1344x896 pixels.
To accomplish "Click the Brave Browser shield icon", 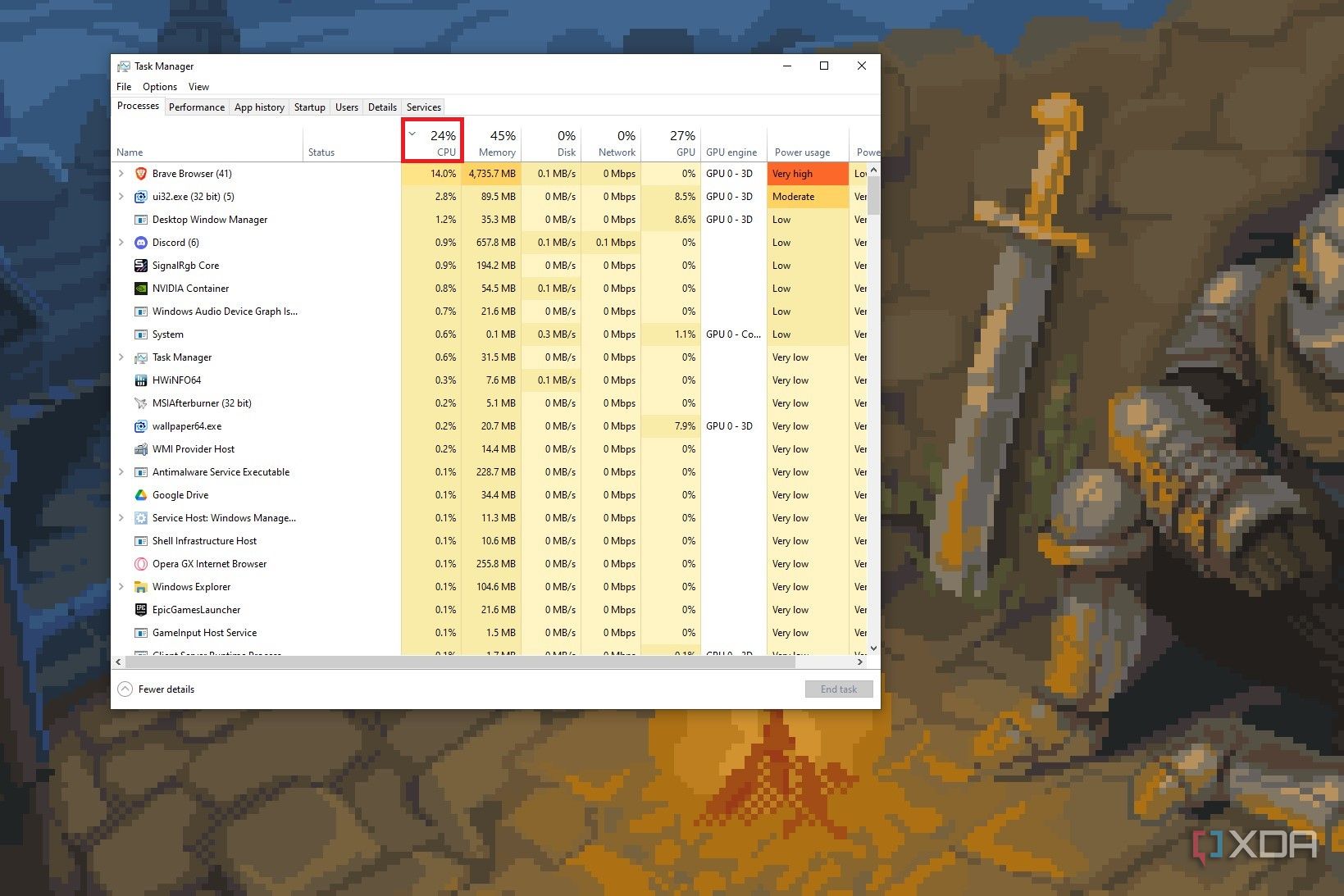I will 140,174.
